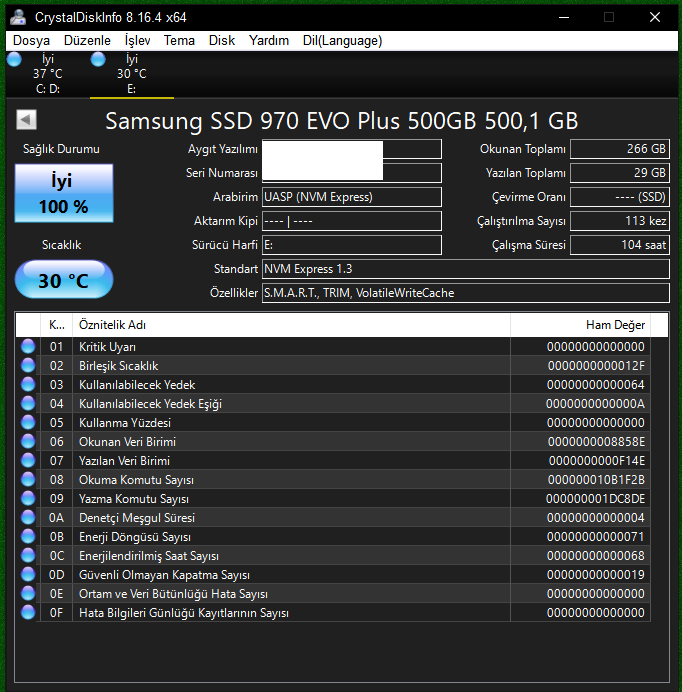This screenshot has width=682, height=692.
Task: Click the status orb for Denetçi Meşgul Süresi row
Action: click(x=28, y=517)
